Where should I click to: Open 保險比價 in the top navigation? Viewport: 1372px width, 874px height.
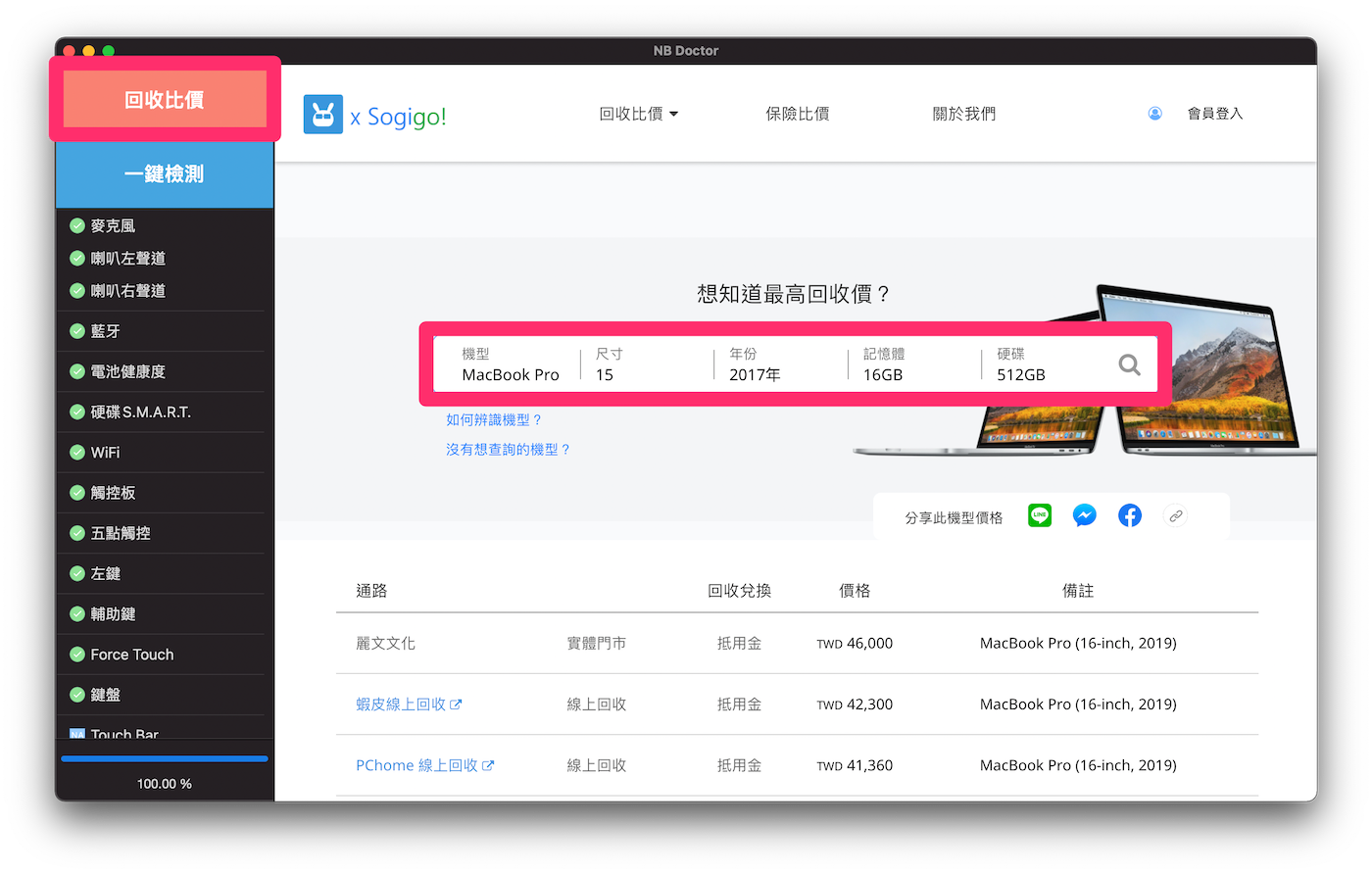(798, 114)
